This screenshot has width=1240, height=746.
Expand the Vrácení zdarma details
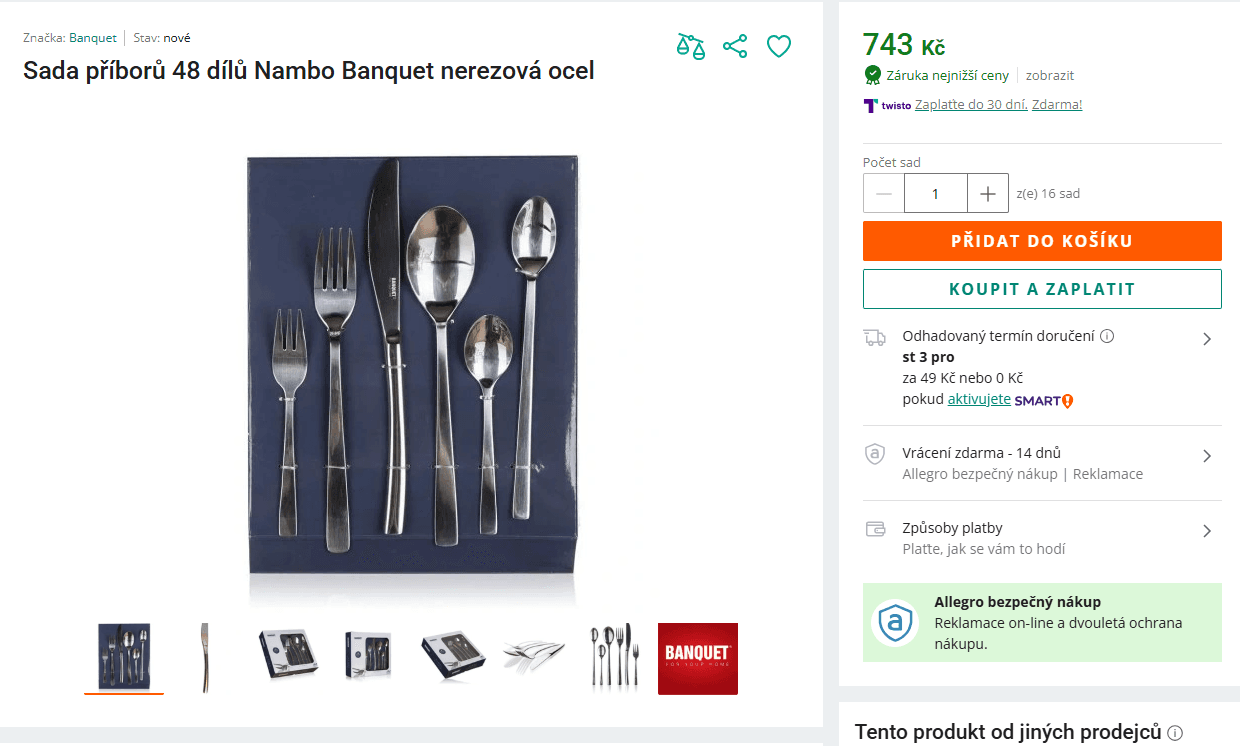click(1208, 453)
